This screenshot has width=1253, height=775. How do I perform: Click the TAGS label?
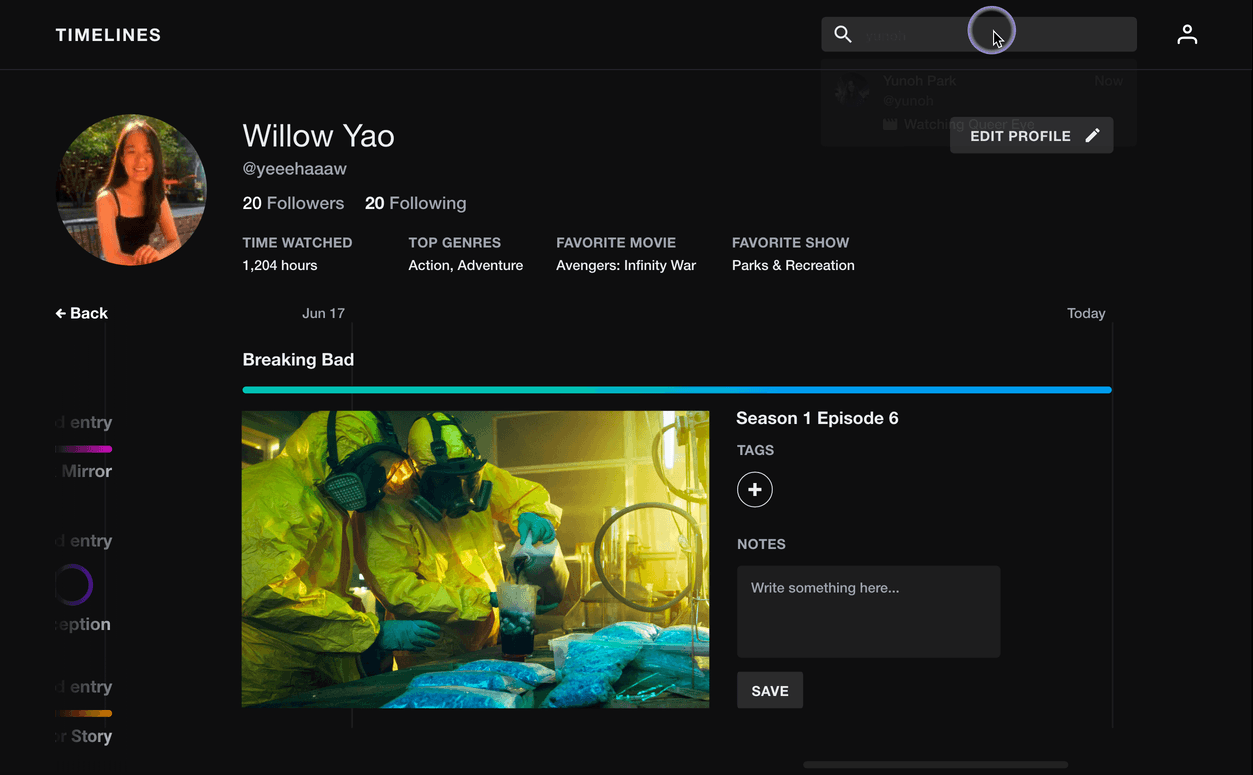coord(755,450)
